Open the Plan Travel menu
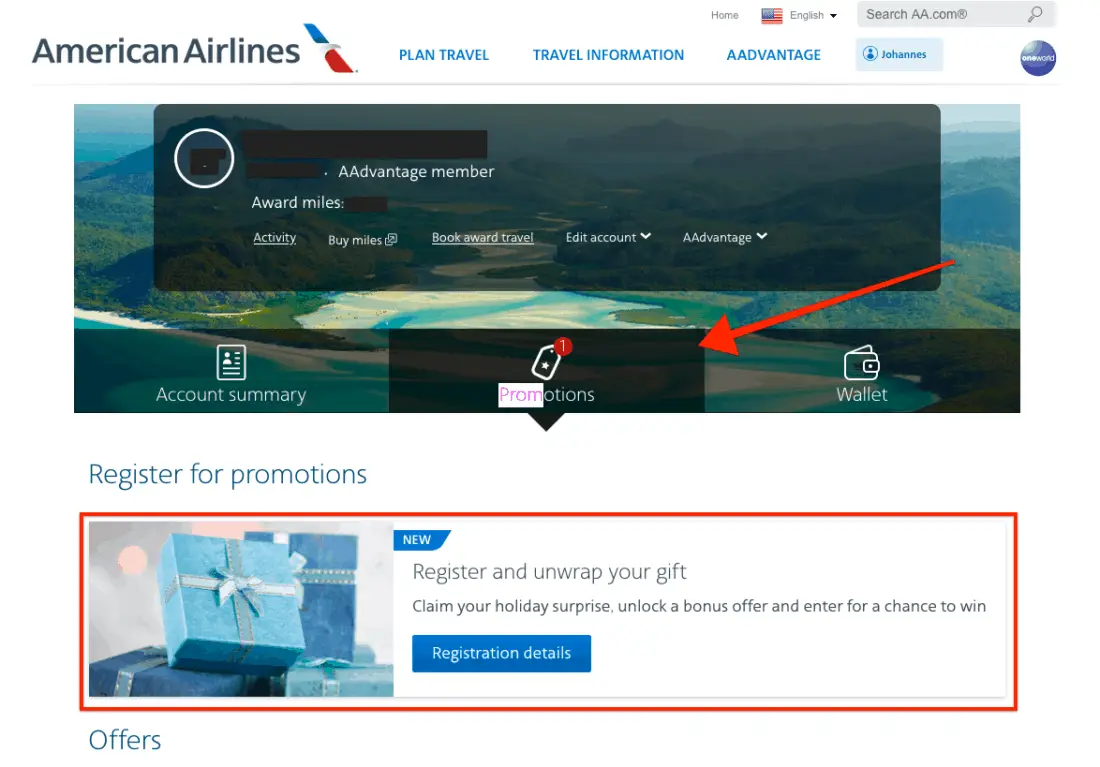This screenshot has width=1100, height=767. (x=444, y=55)
